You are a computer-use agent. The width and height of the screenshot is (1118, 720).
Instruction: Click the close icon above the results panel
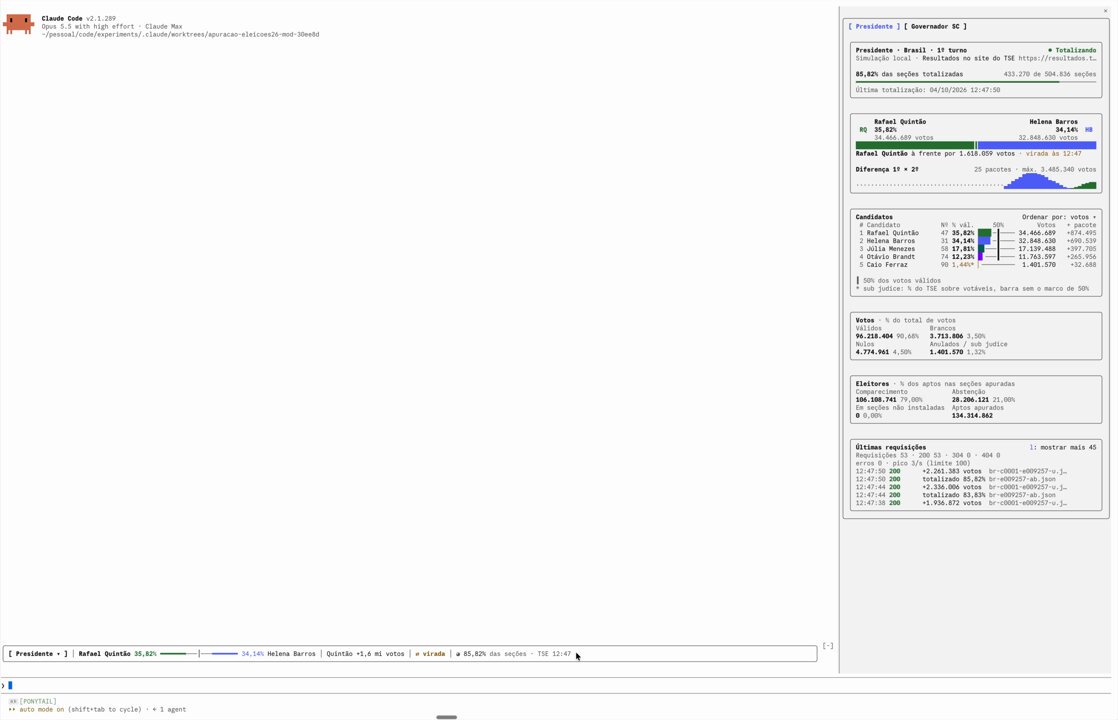[1106, 11]
